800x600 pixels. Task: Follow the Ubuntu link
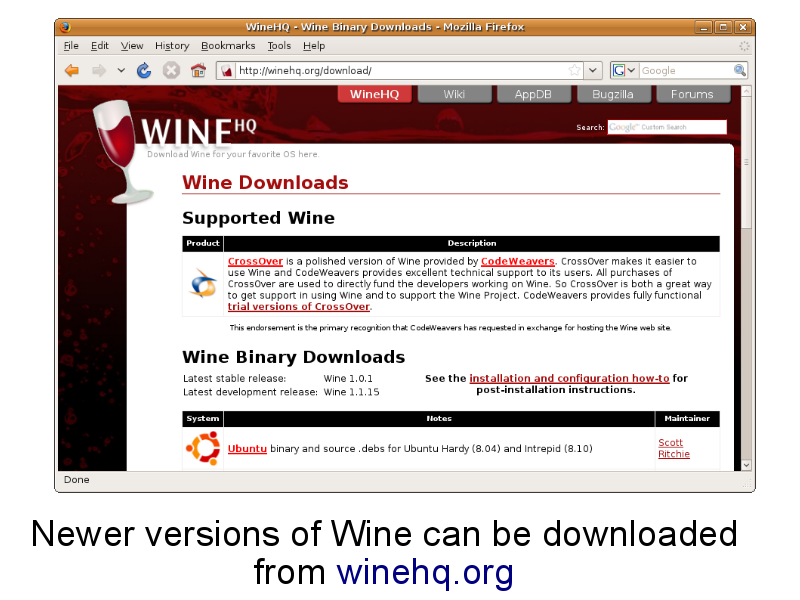click(x=247, y=448)
